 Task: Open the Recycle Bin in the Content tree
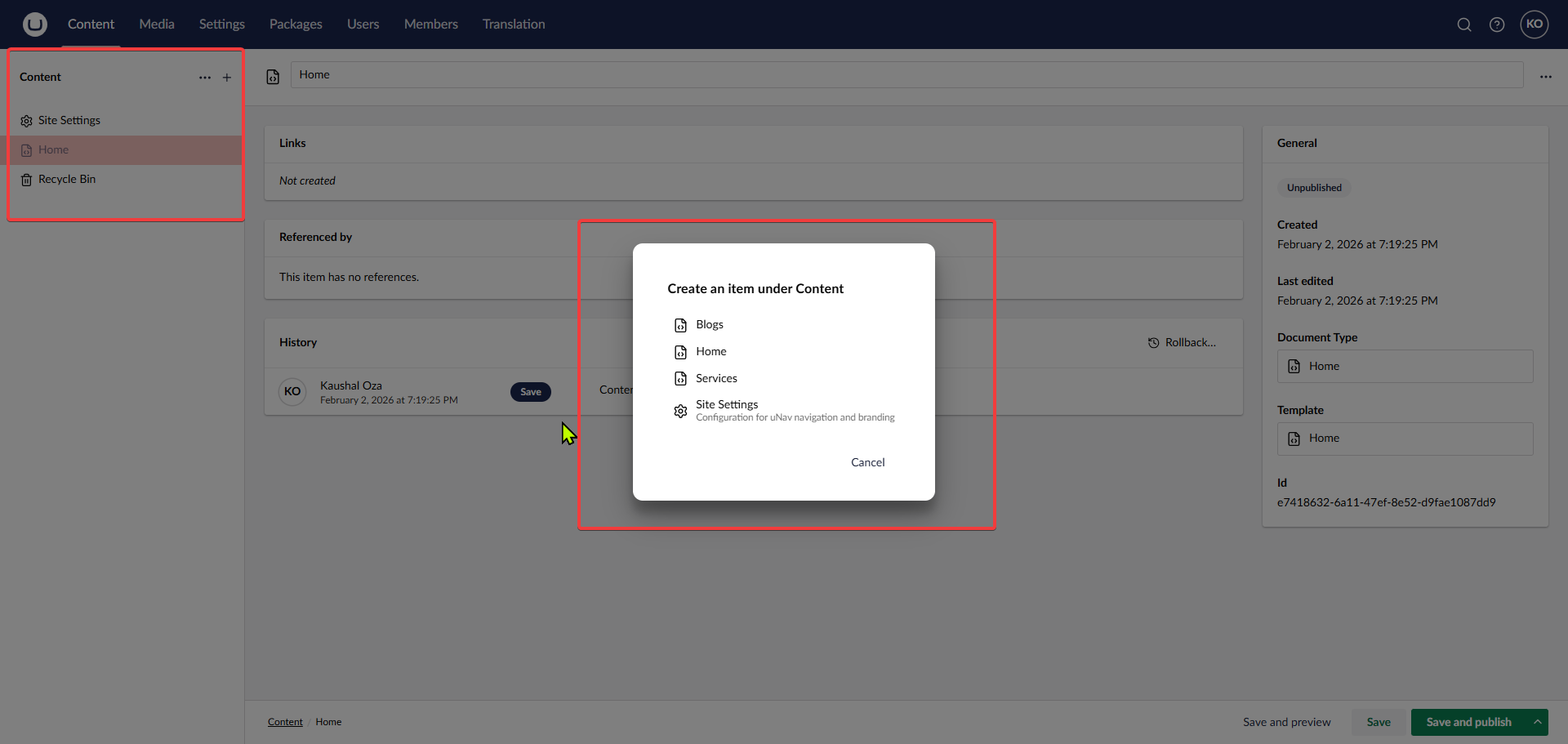coord(65,179)
